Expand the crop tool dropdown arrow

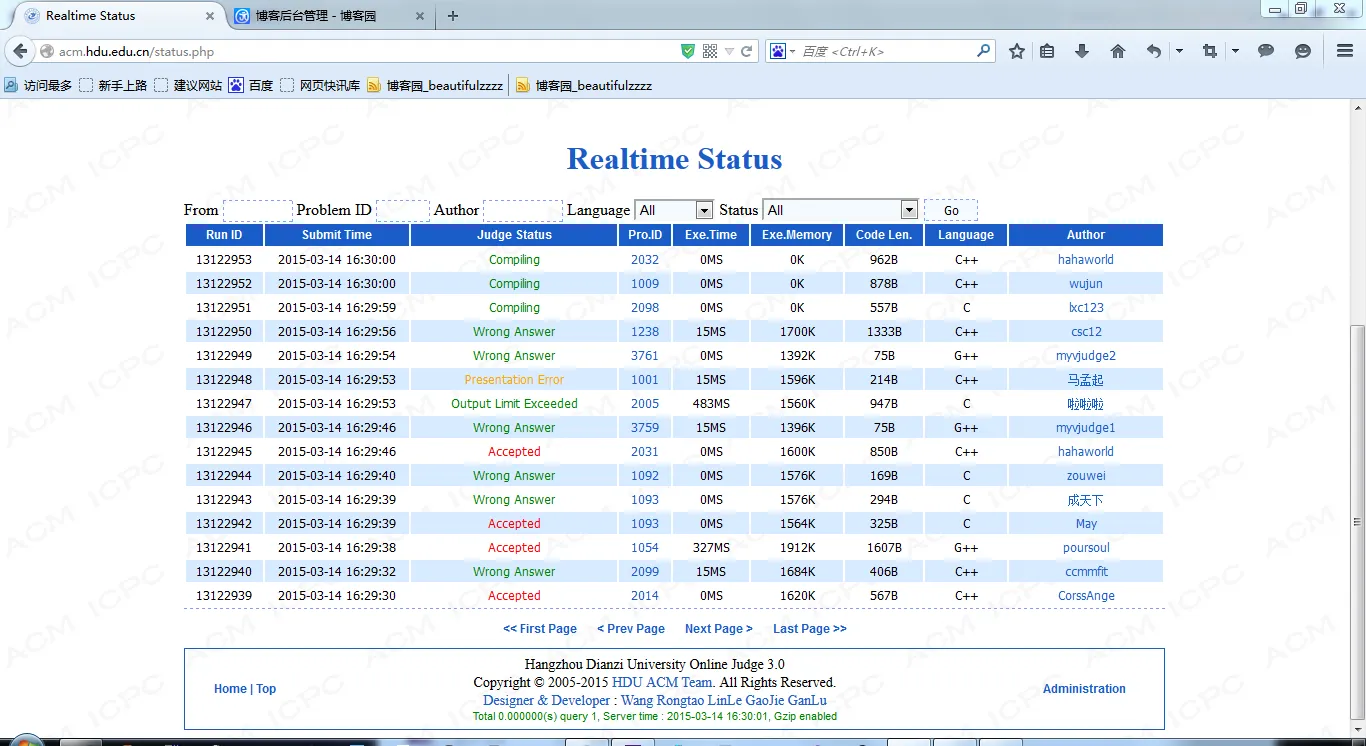click(x=1235, y=51)
